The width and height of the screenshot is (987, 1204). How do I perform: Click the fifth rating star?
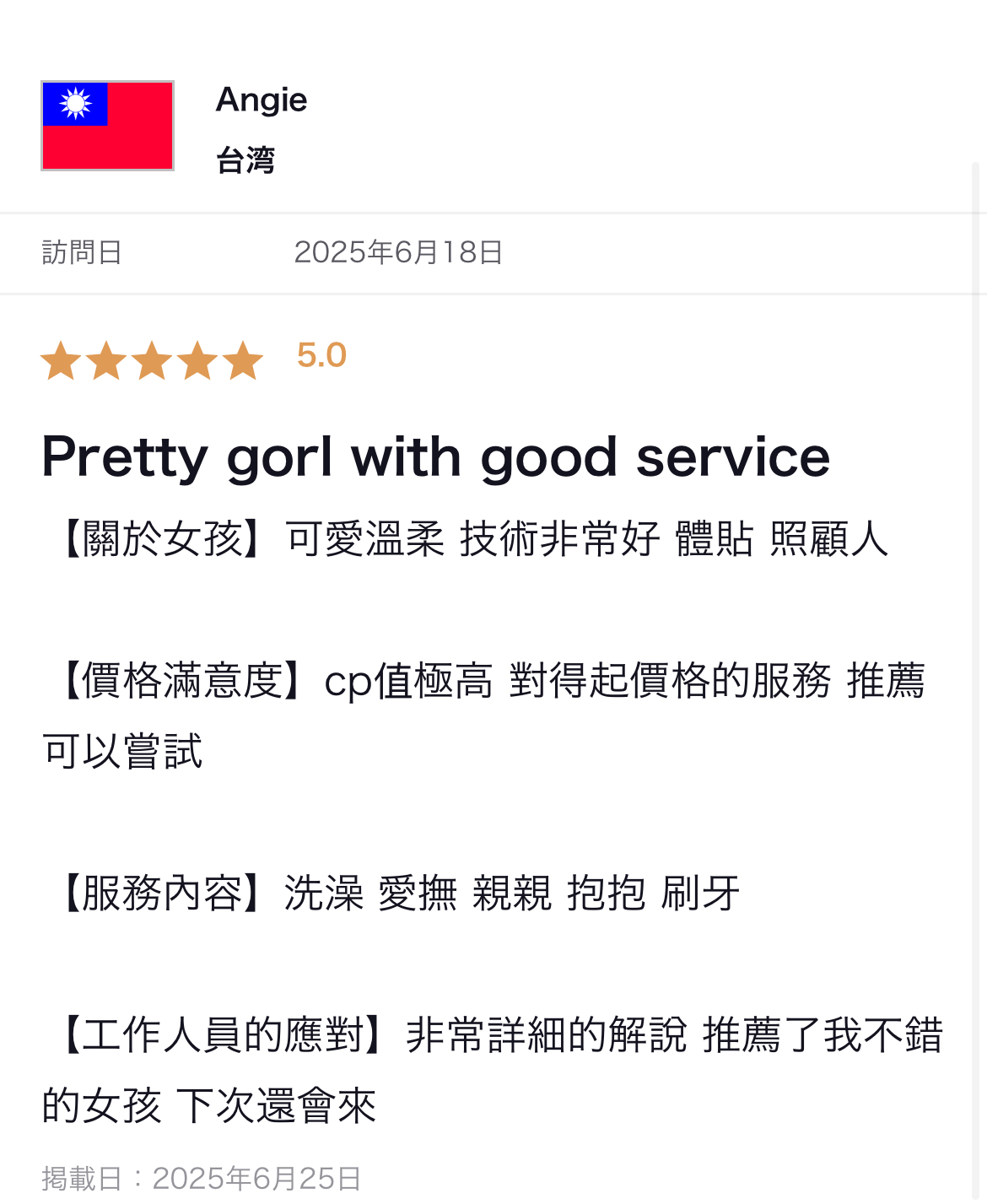click(243, 360)
